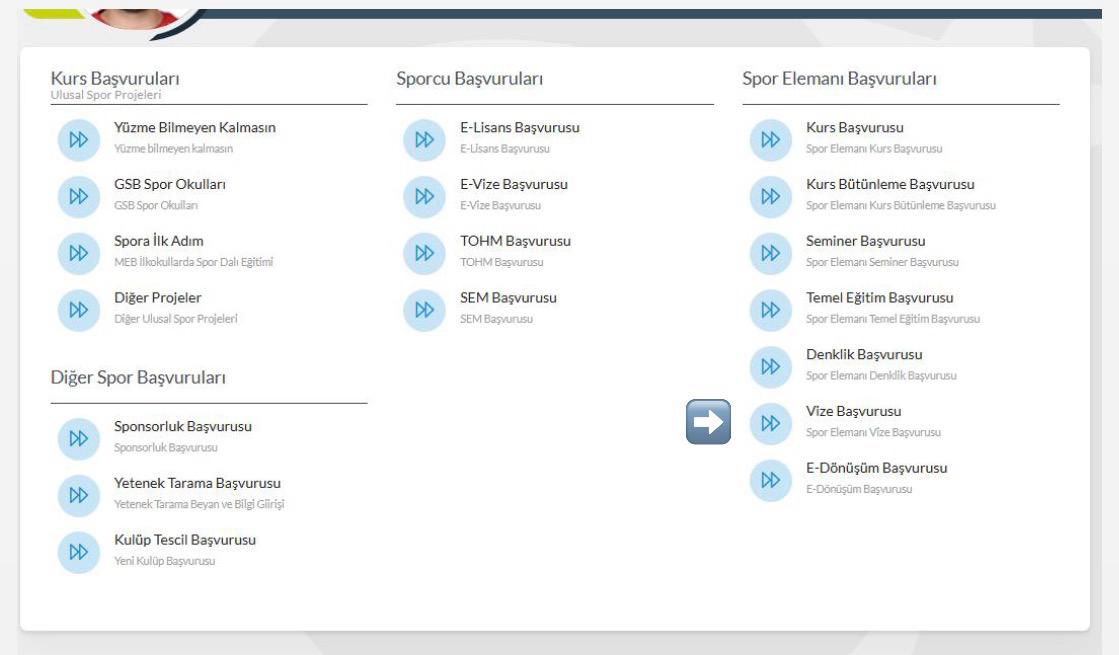
Task: Open Yetenek Tarama Başvurusu
Action: pyautogui.click(x=197, y=483)
